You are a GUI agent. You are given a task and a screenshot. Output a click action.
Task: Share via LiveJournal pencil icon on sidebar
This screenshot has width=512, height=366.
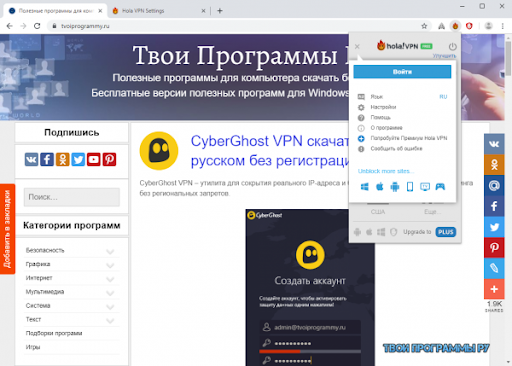[x=494, y=268]
